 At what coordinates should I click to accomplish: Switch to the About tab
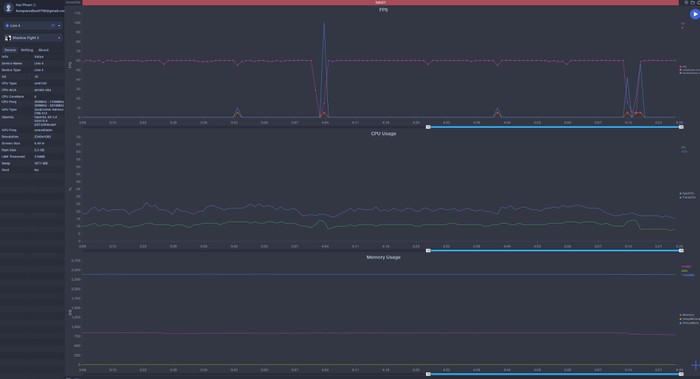(43, 50)
